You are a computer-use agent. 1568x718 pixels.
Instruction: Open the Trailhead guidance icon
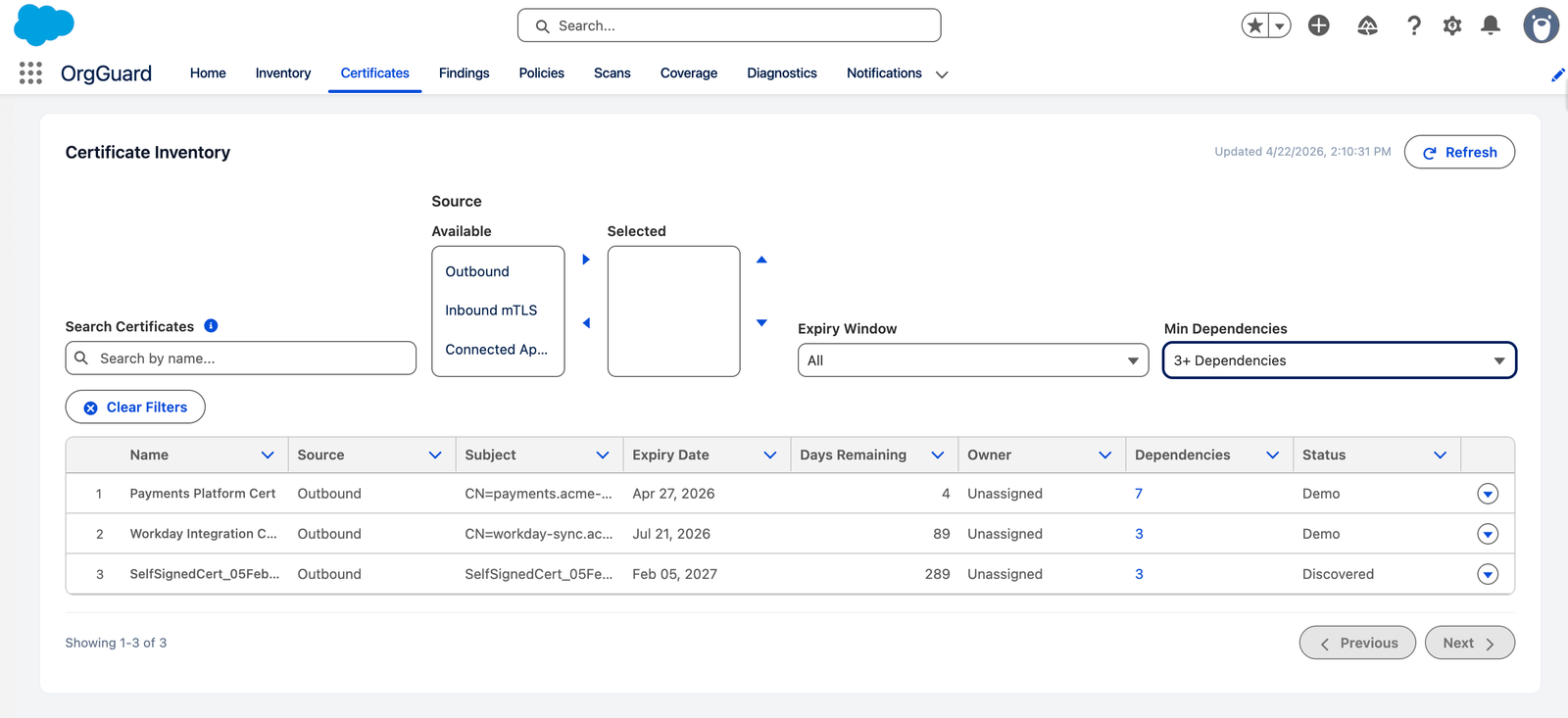pyautogui.click(x=1367, y=25)
